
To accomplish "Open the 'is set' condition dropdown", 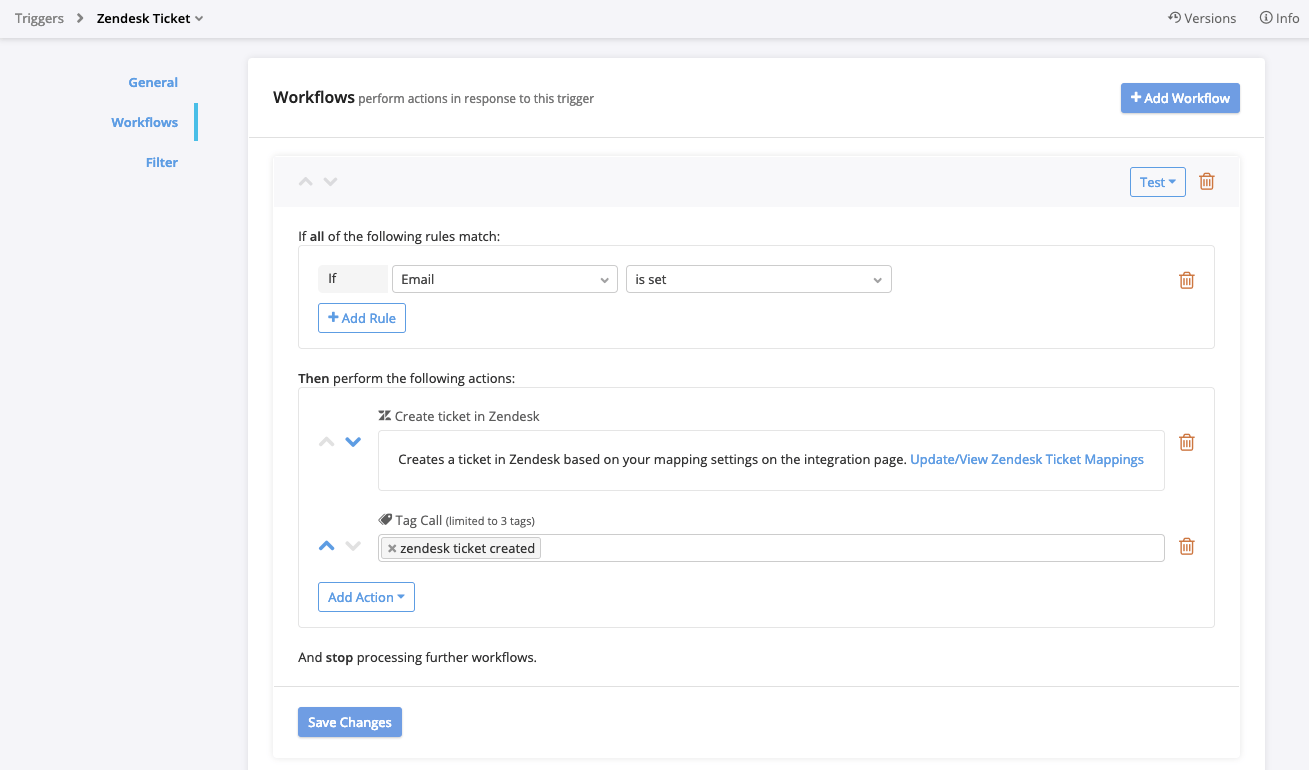I will (758, 279).
